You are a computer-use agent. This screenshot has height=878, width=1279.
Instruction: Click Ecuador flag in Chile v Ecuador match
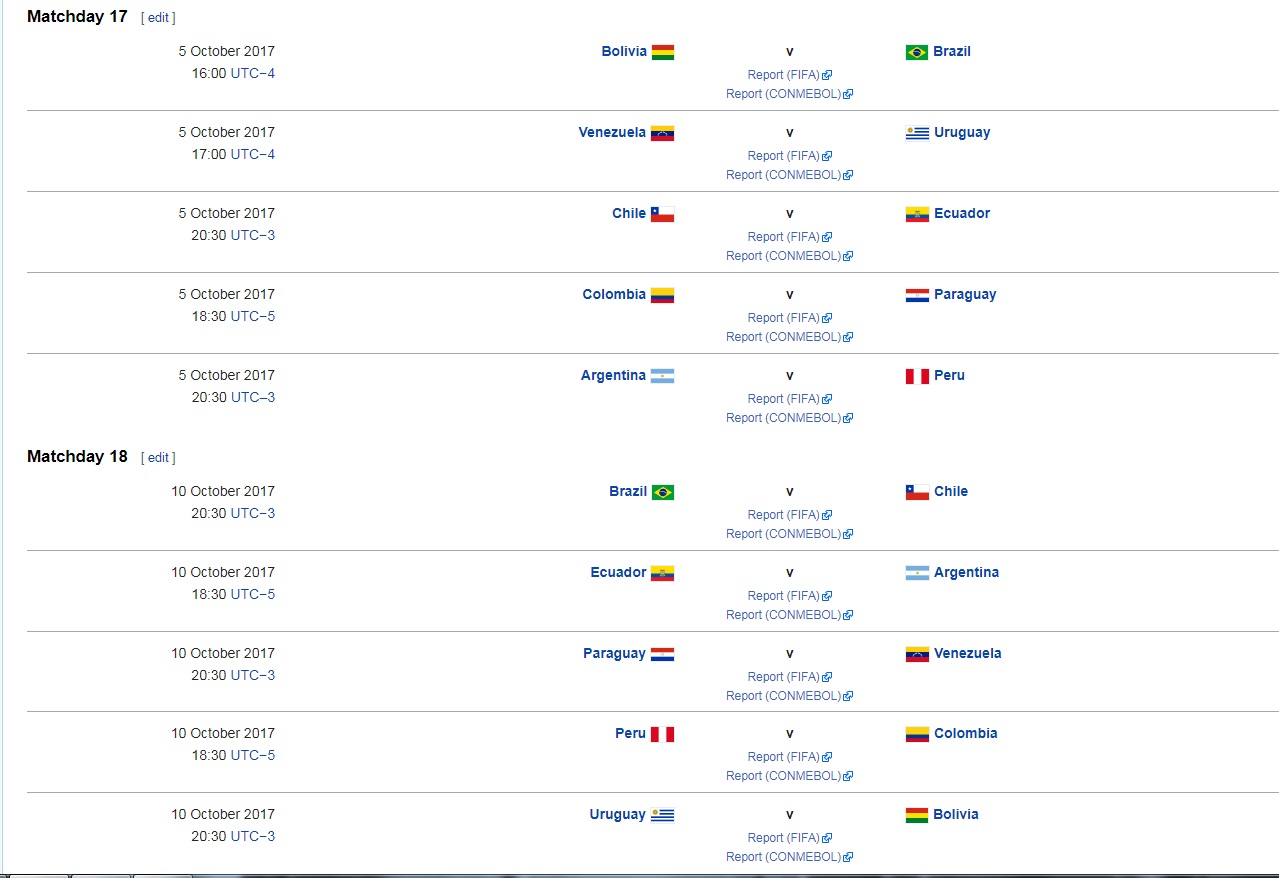click(x=917, y=214)
